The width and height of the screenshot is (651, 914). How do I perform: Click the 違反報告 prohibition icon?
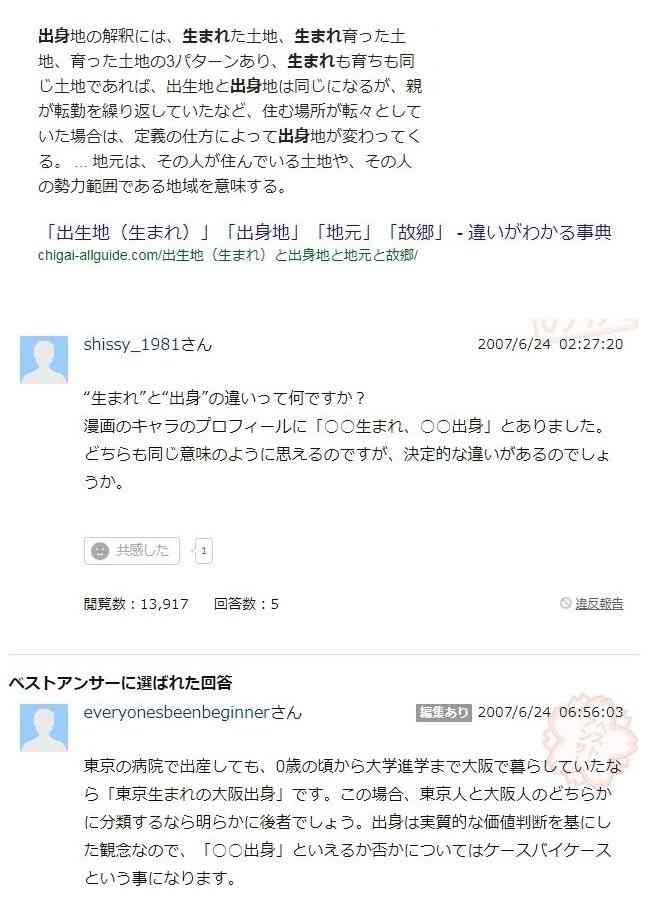[x=565, y=603]
